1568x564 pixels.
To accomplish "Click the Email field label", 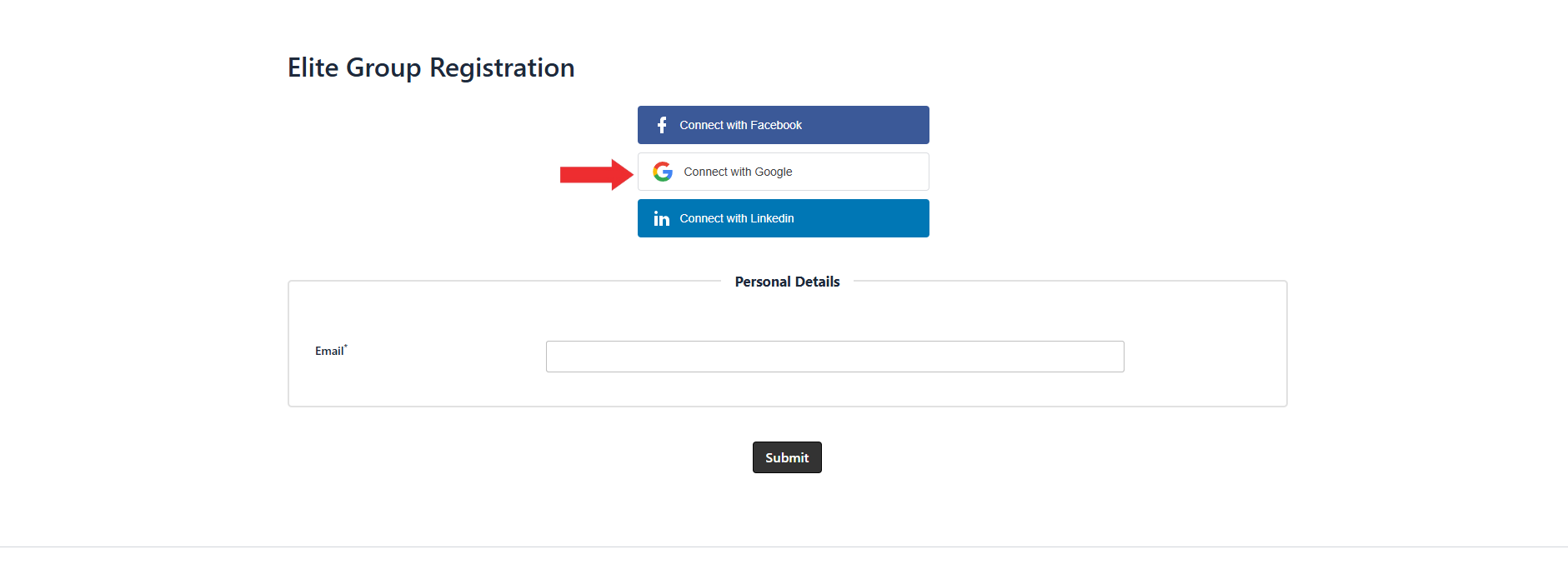I will coord(329,352).
